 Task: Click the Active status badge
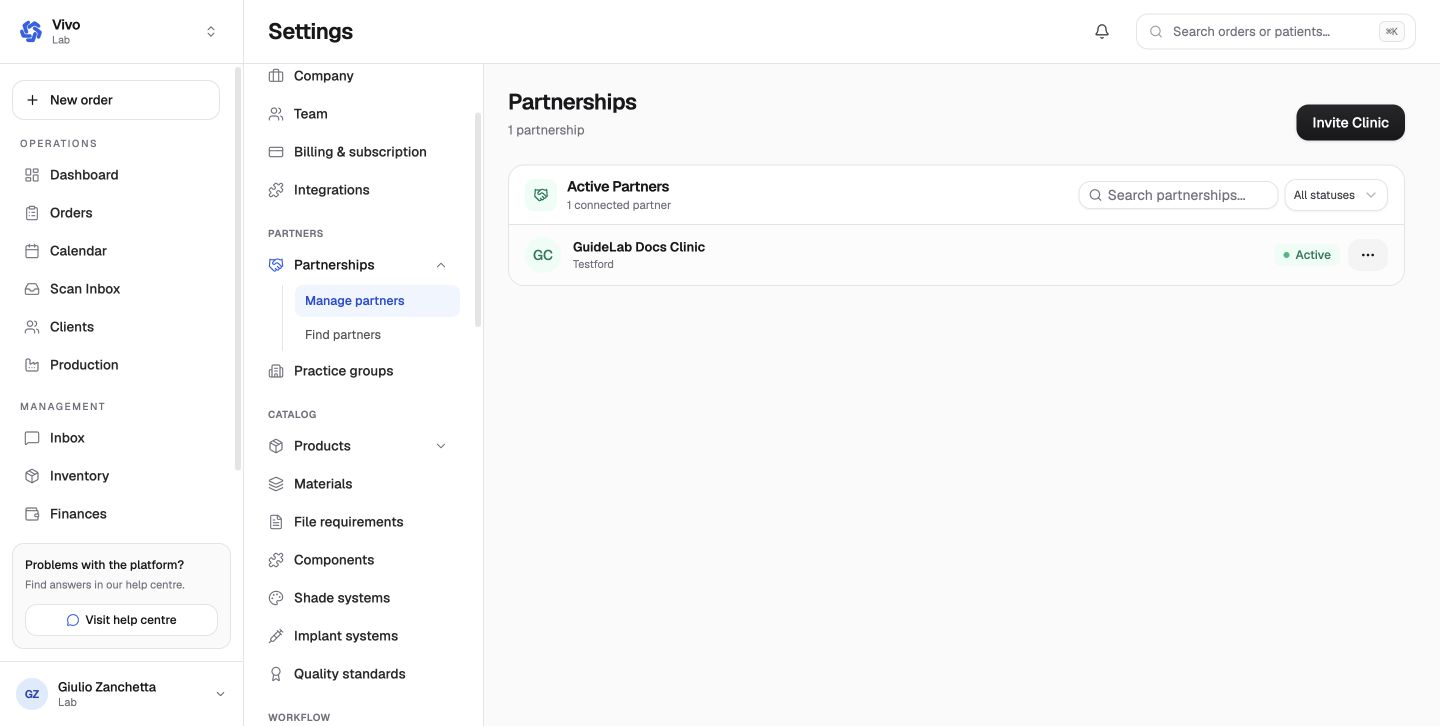(x=1307, y=255)
